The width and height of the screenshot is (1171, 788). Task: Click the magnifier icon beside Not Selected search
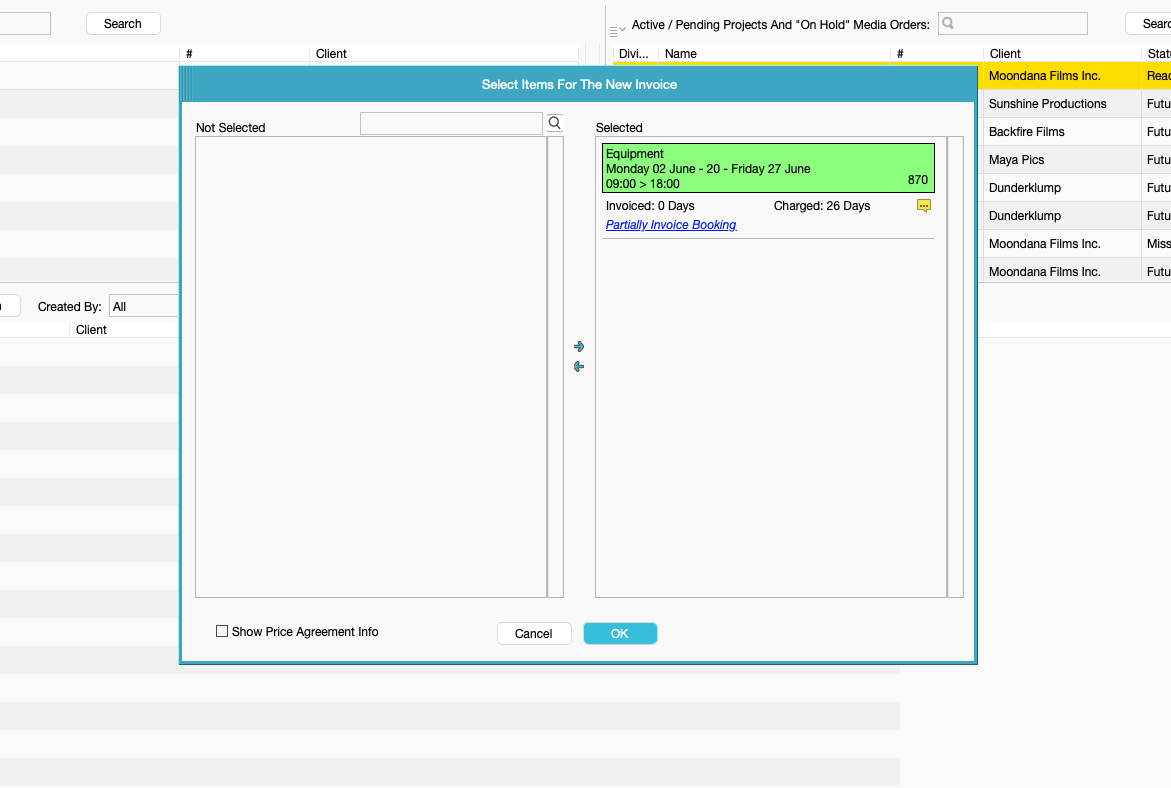(554, 123)
